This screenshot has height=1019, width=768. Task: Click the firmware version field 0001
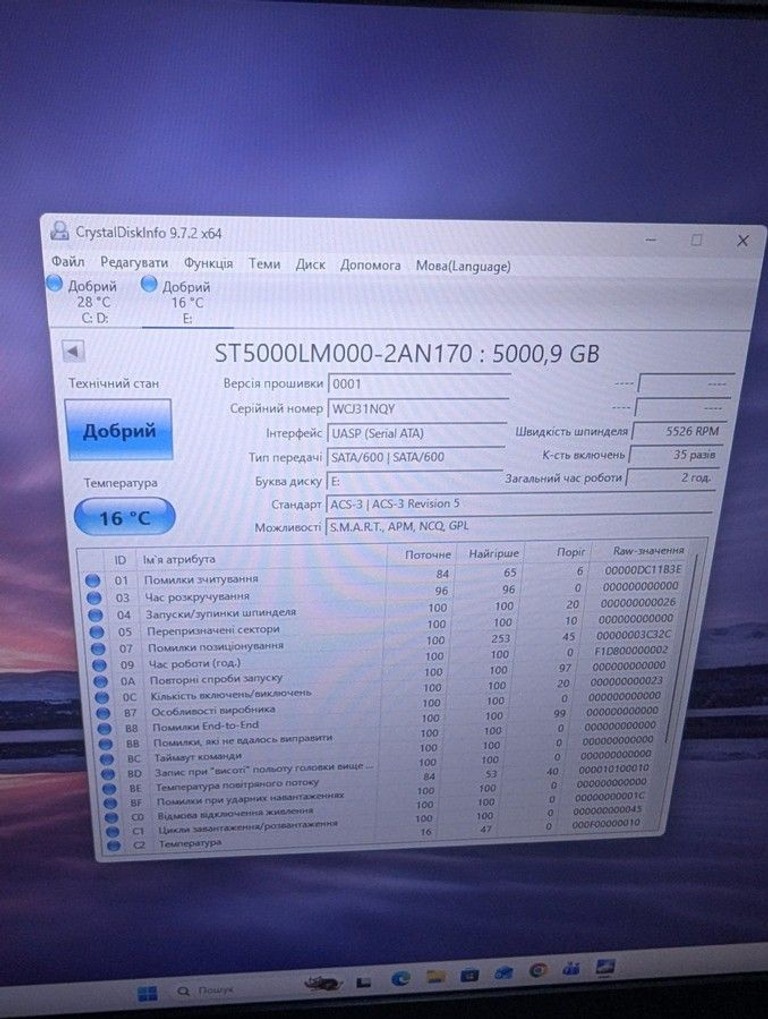pos(418,384)
